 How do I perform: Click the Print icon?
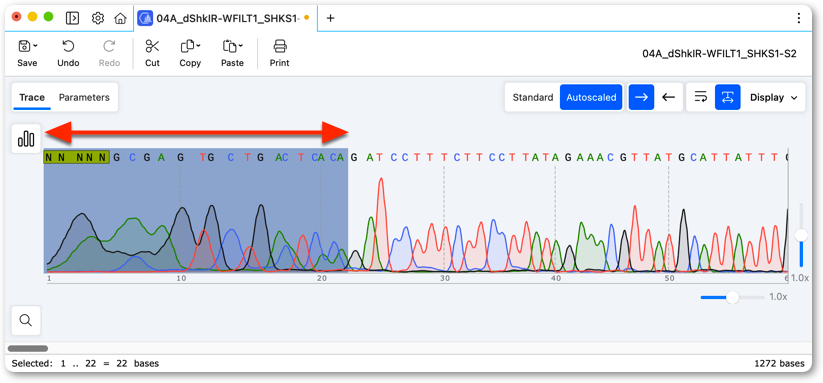pos(280,47)
